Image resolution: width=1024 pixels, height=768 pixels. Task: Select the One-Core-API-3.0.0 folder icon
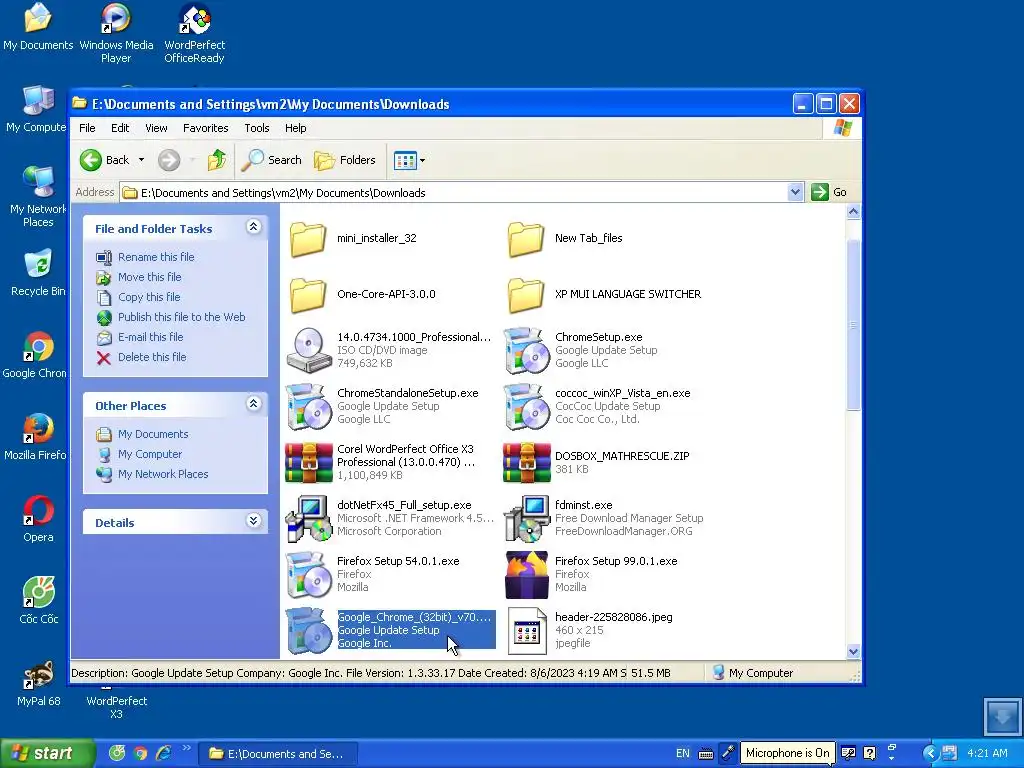click(308, 295)
